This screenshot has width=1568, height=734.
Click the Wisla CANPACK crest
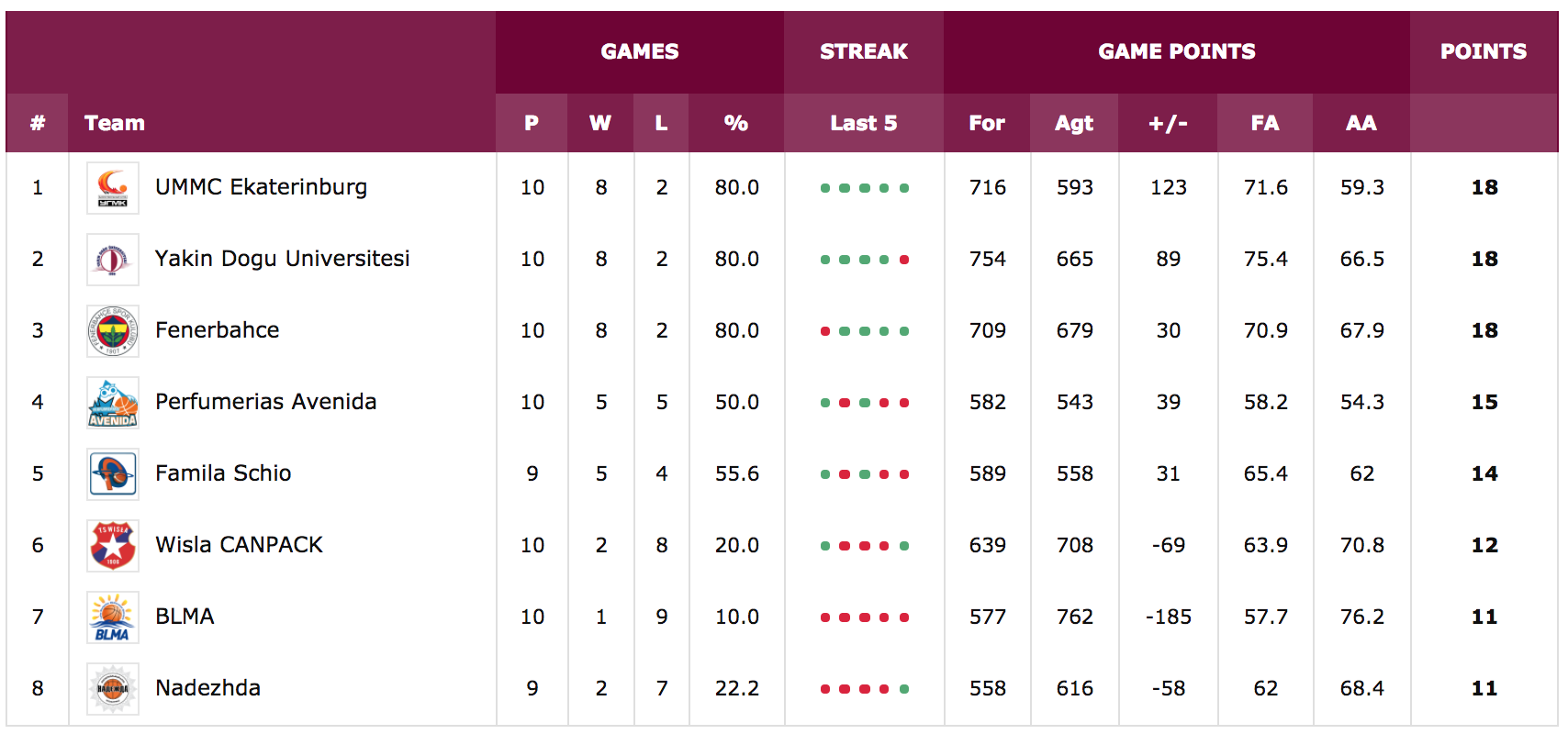point(113,546)
